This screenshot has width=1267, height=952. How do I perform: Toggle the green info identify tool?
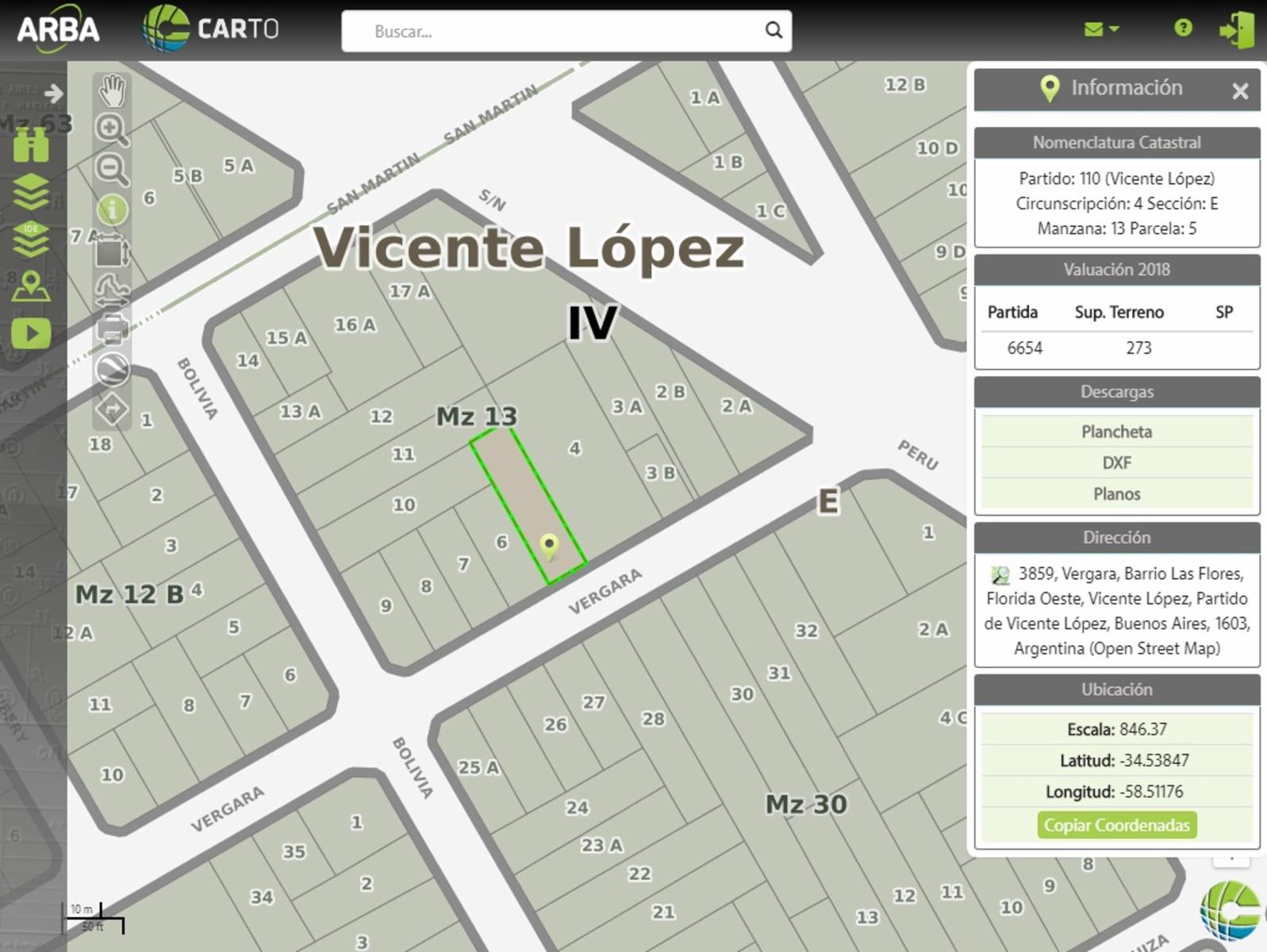[112, 210]
